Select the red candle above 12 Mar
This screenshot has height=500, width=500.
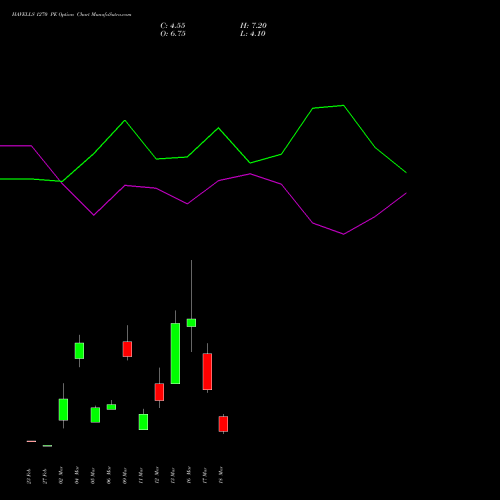[x=159, y=392]
